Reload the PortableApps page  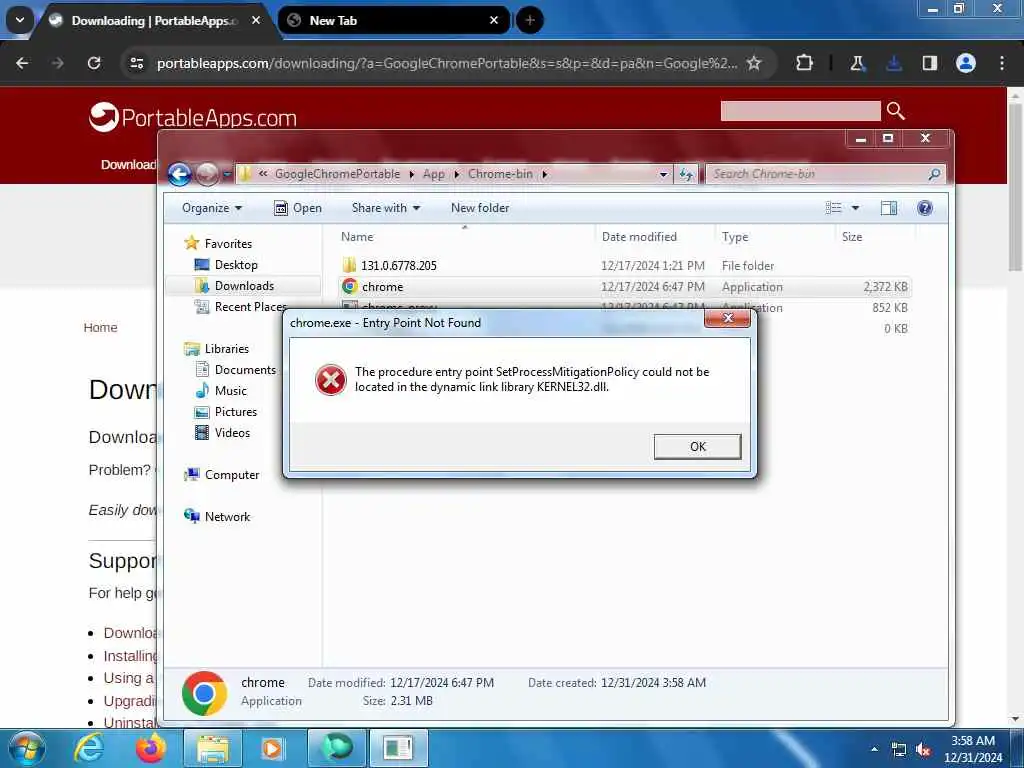(94, 63)
